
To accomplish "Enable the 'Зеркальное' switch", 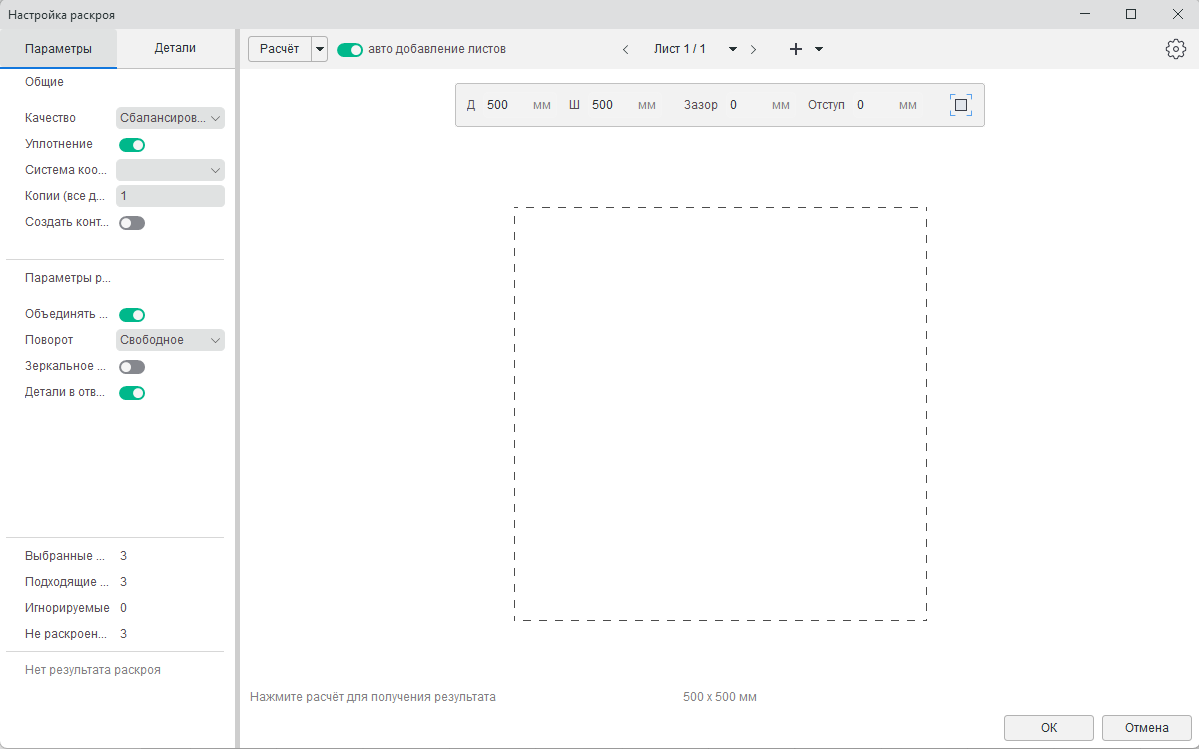I will [x=132, y=366].
